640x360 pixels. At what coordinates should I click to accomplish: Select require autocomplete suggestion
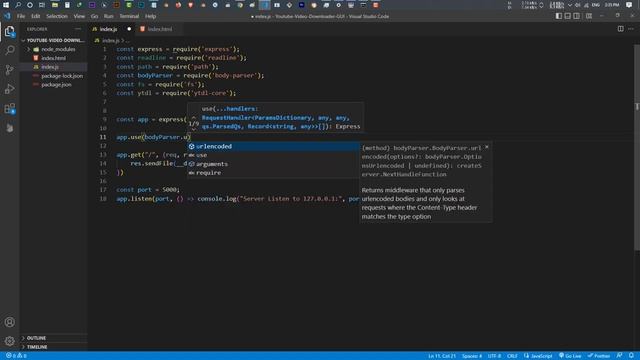point(273,173)
